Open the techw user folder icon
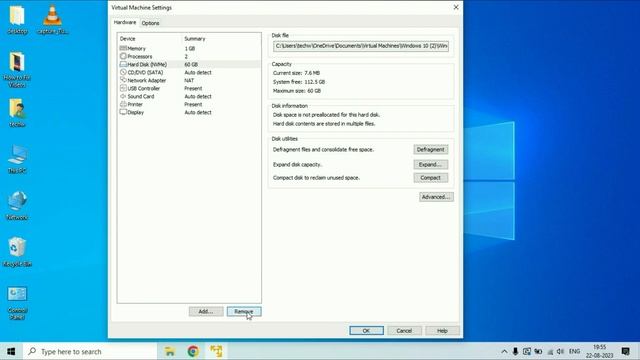640x360 pixels. [x=17, y=113]
